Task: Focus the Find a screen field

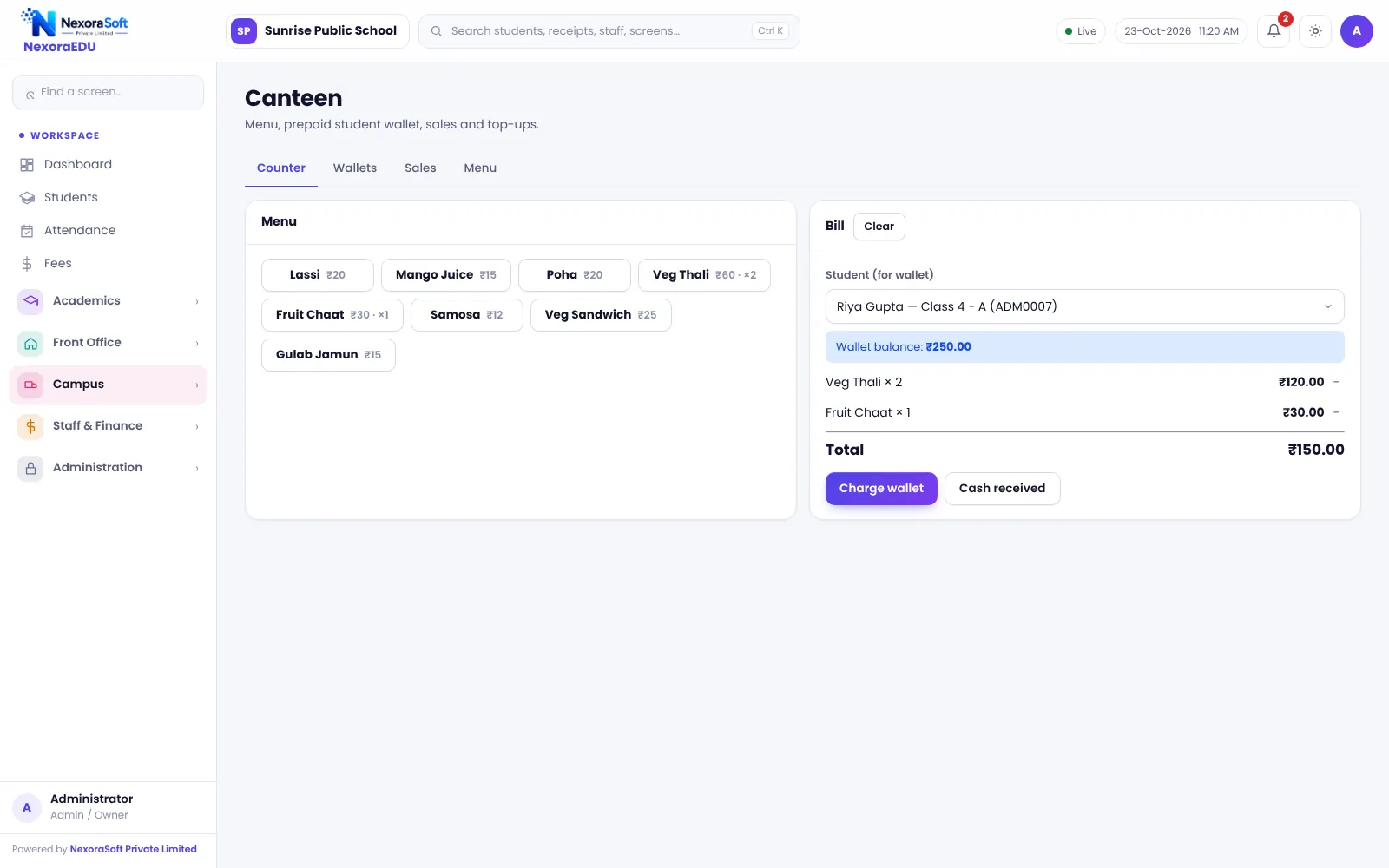Action: pyautogui.click(x=109, y=92)
